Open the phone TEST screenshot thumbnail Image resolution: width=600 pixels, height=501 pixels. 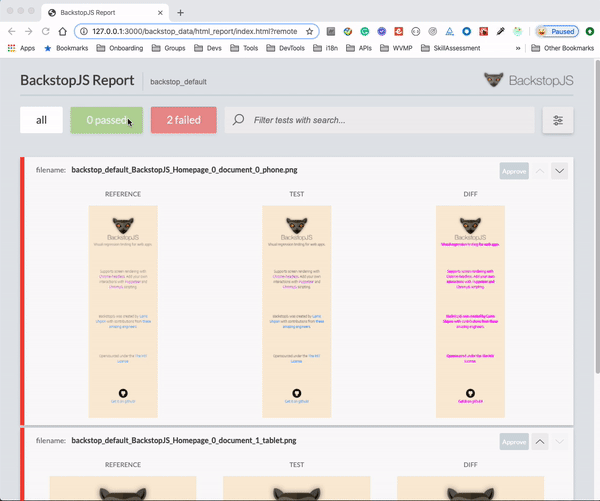point(297,312)
